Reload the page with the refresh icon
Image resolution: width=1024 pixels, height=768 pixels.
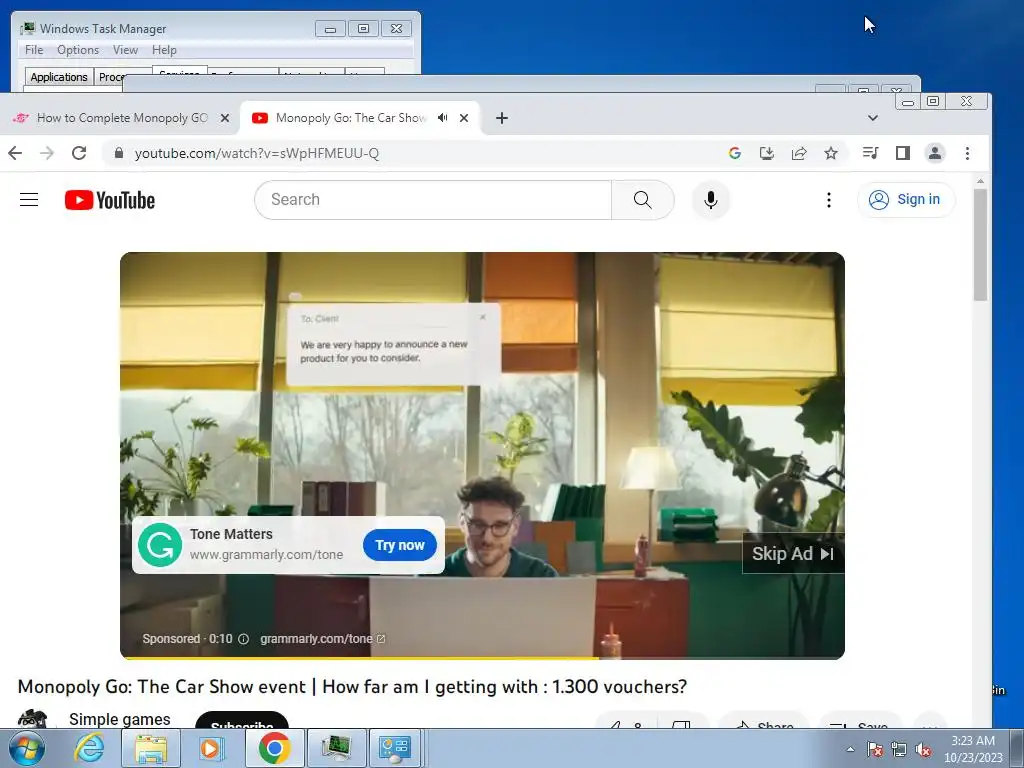79,153
